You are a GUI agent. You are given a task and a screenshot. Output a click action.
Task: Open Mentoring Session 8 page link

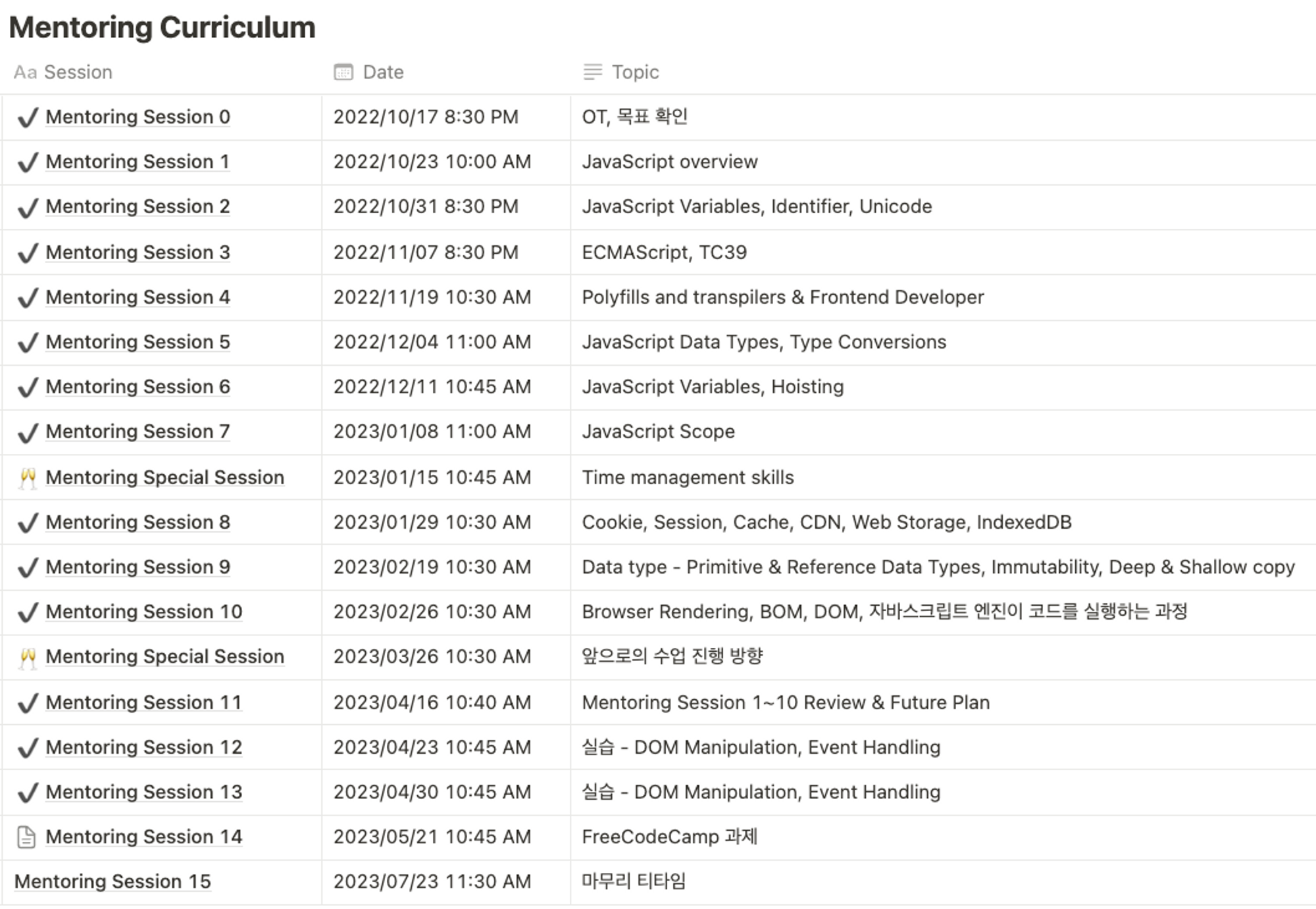pos(138,522)
